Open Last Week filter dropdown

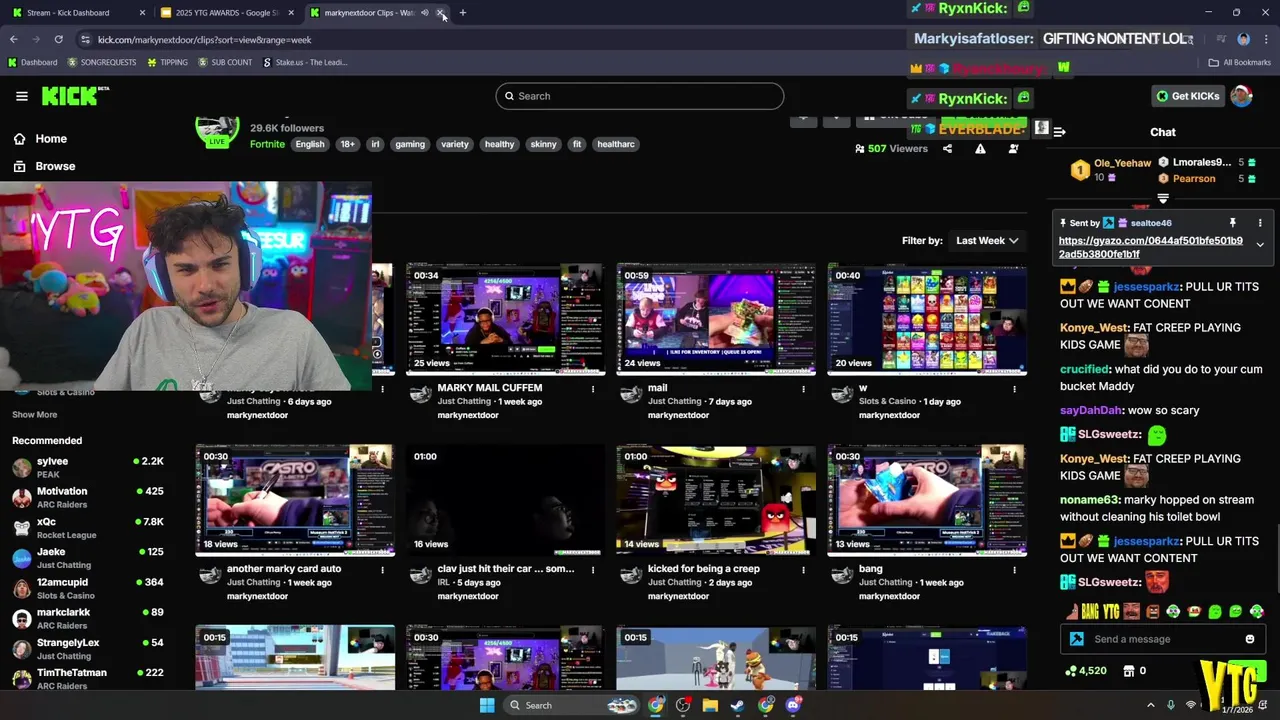point(986,241)
